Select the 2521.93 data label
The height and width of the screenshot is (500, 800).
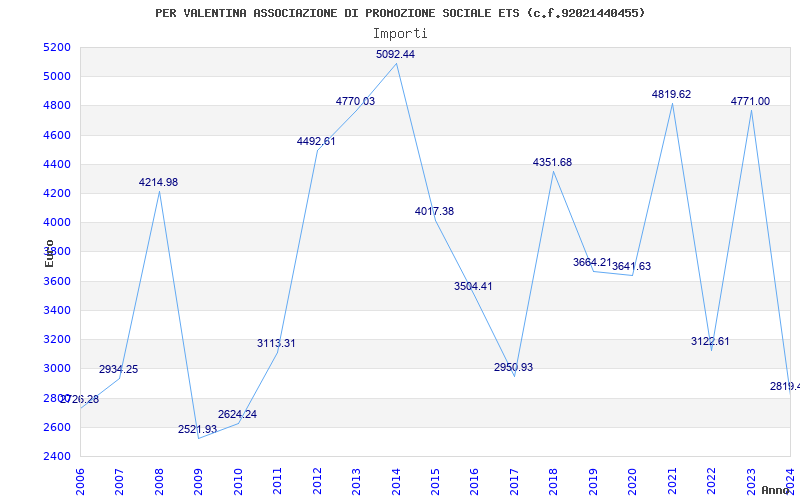197,430
